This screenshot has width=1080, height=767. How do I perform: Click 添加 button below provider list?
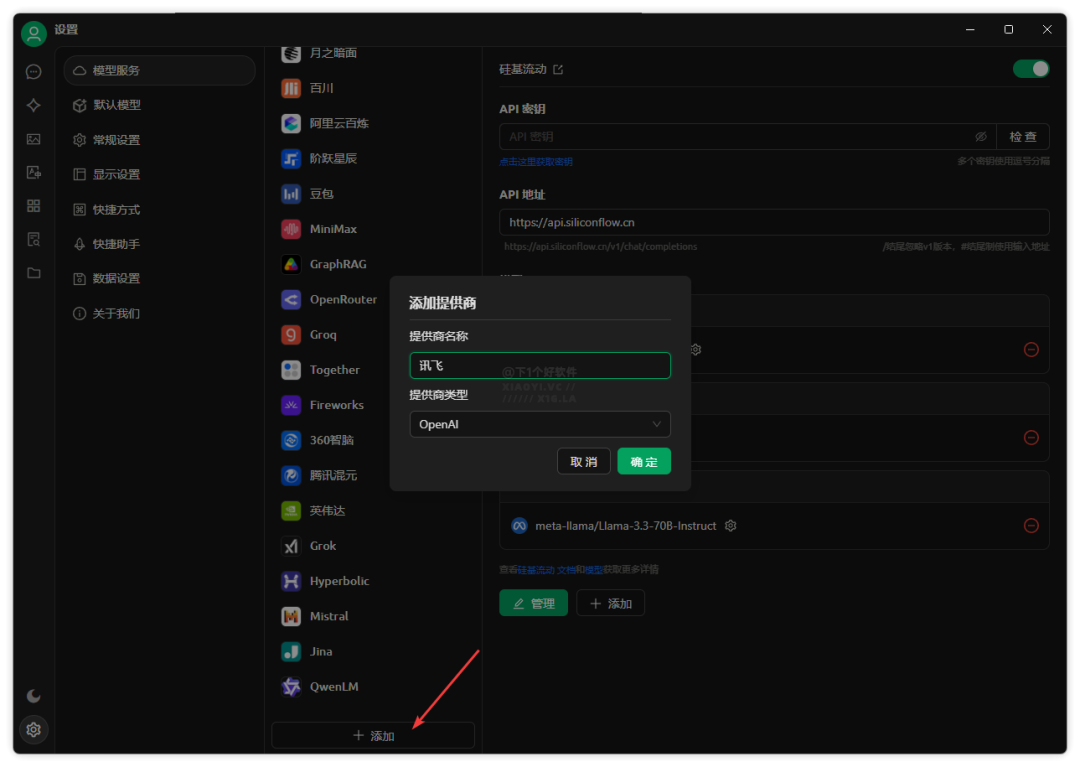click(x=373, y=735)
